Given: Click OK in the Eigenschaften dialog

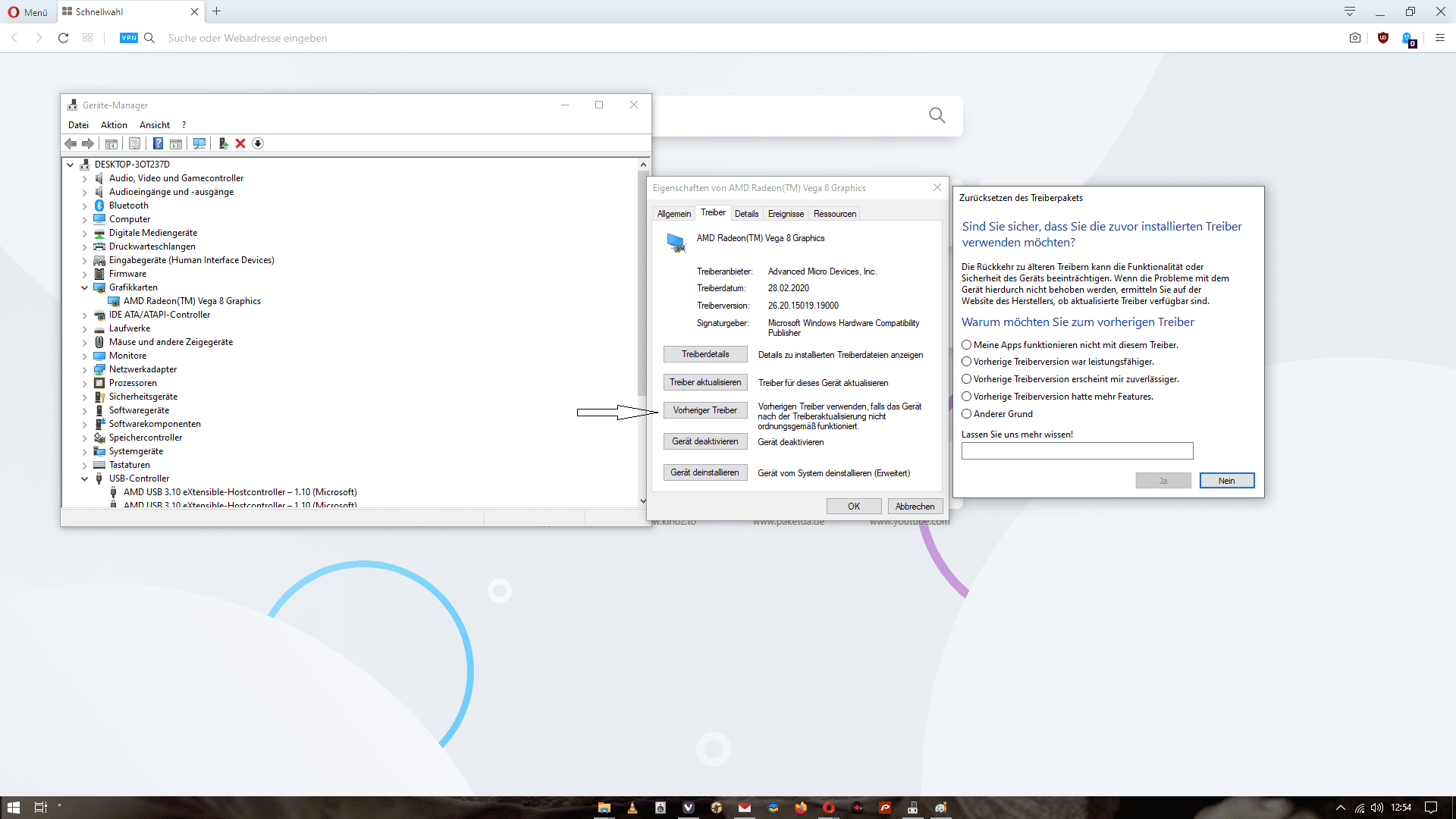Looking at the screenshot, I should click(854, 507).
